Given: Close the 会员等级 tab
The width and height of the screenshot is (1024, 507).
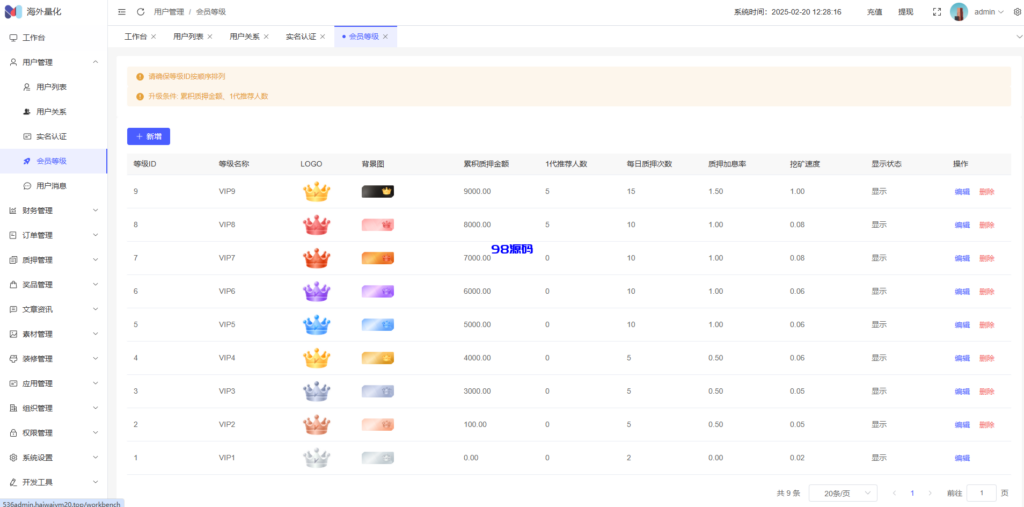Looking at the screenshot, I should point(385,37).
